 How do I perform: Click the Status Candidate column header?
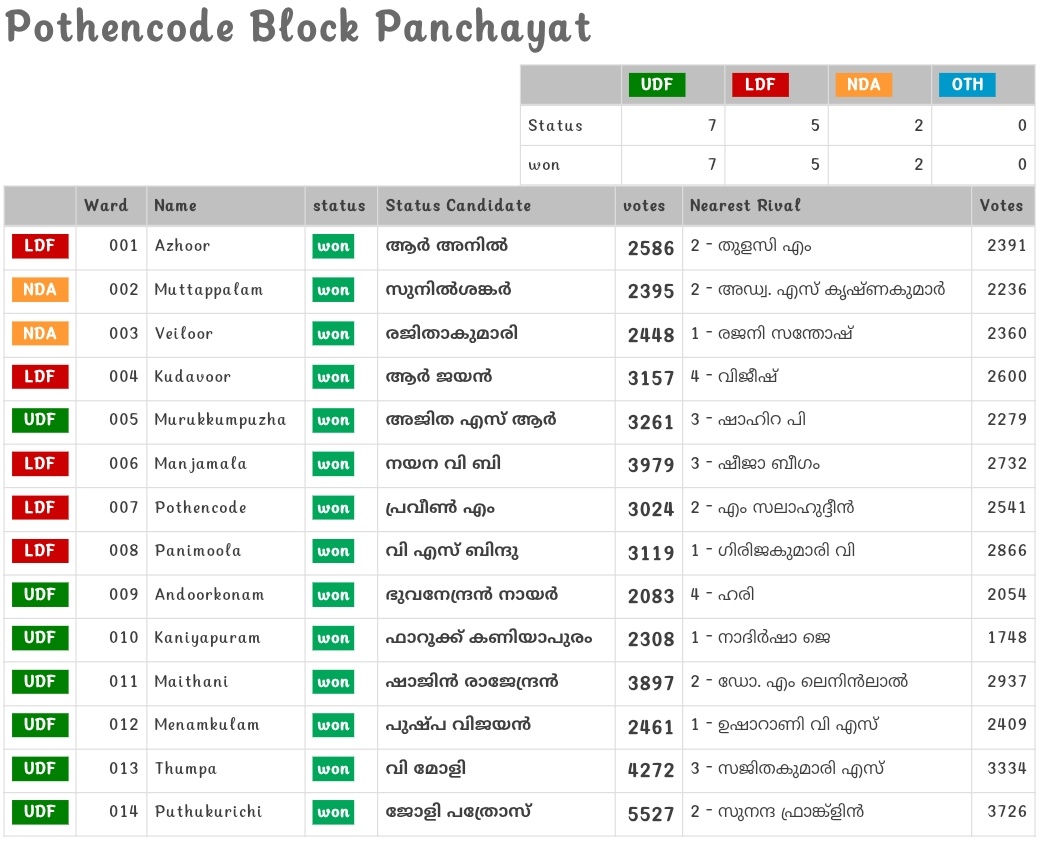tap(458, 205)
